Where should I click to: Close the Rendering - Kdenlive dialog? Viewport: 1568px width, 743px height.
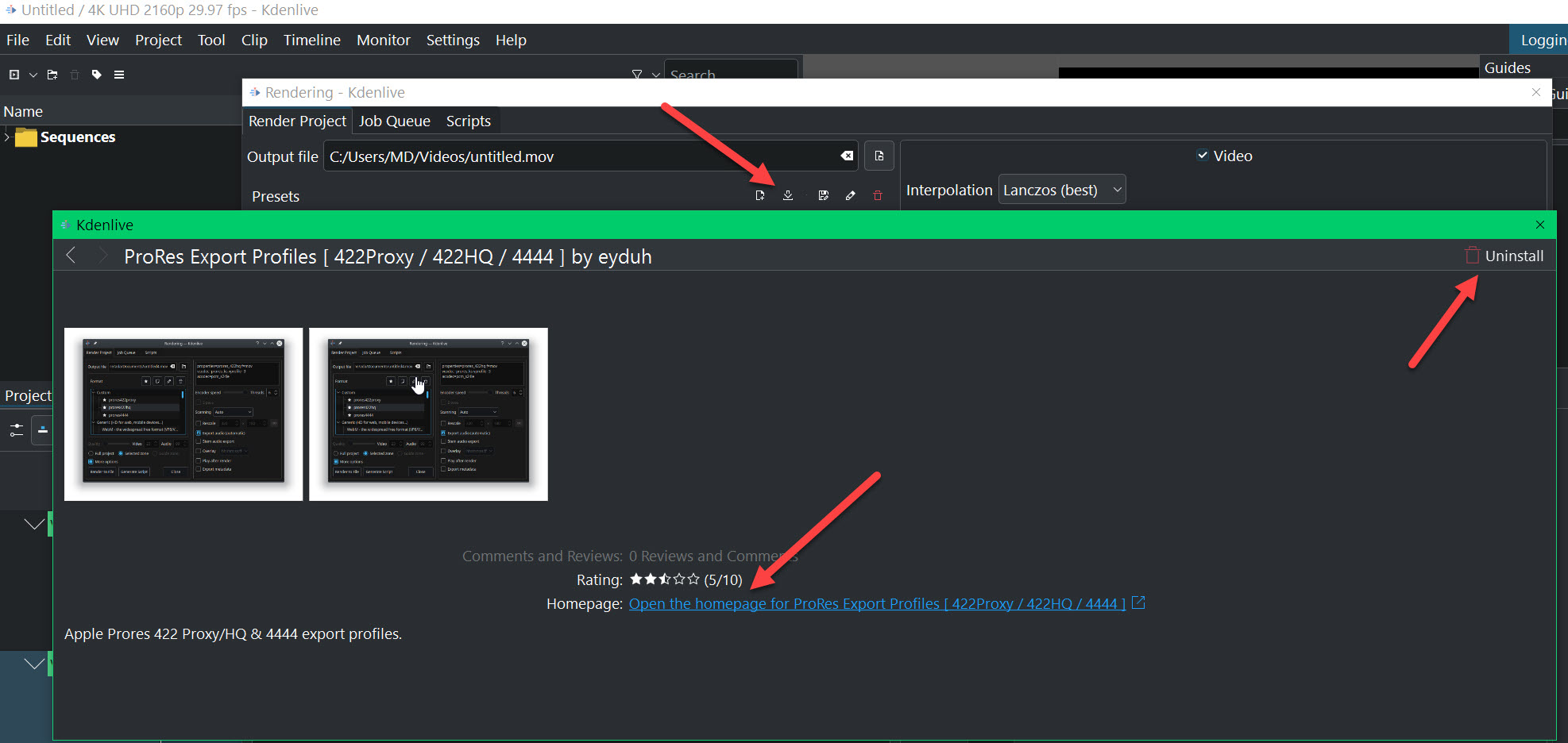pyautogui.click(x=1536, y=92)
